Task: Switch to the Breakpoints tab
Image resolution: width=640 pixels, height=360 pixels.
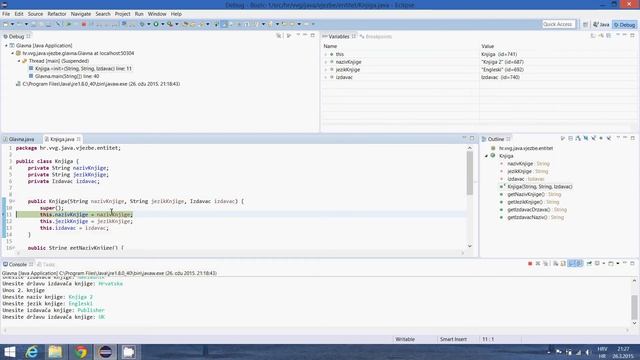Action: 376,36
